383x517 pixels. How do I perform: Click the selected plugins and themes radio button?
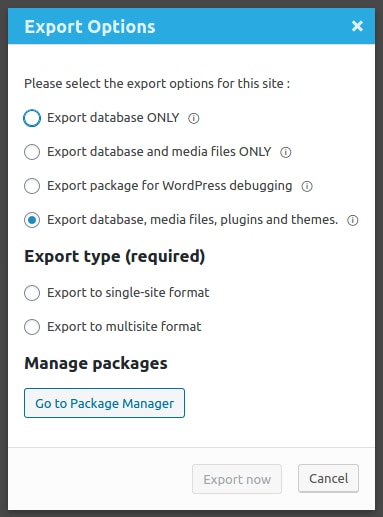(32, 220)
